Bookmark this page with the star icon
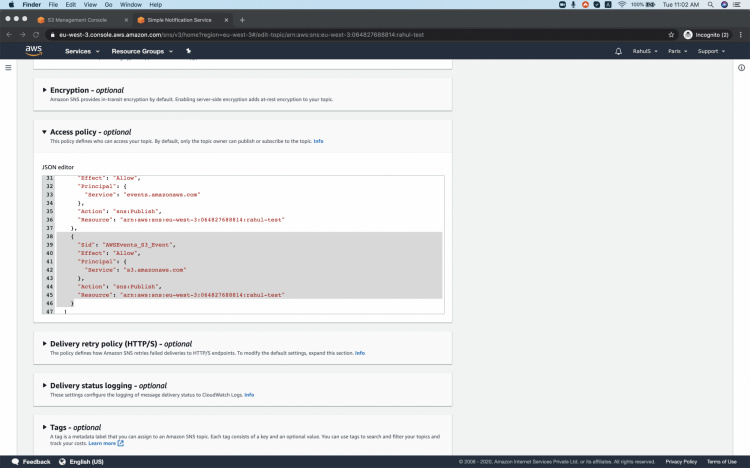This screenshot has width=750, height=468. (671, 34)
